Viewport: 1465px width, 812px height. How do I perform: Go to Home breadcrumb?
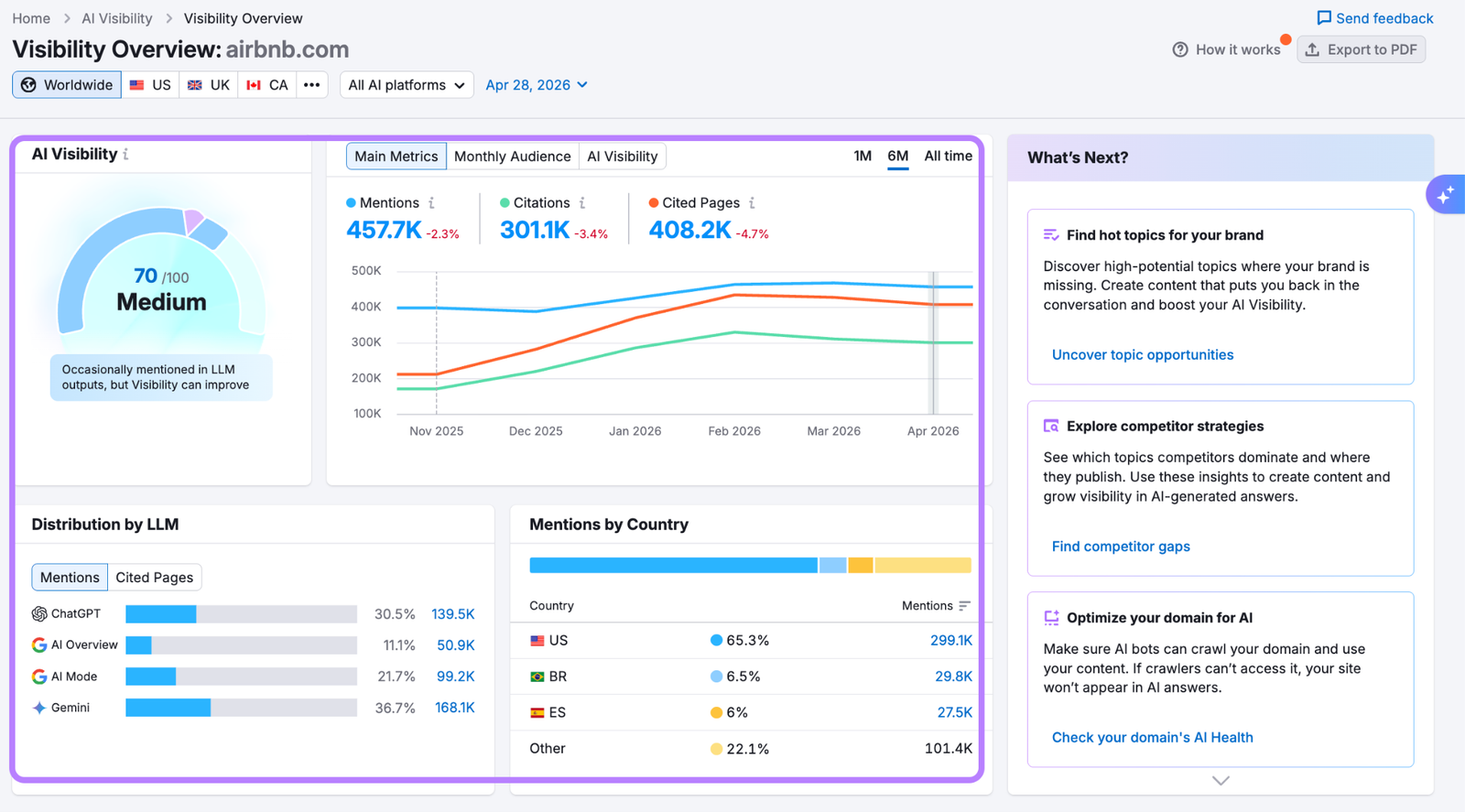click(31, 18)
